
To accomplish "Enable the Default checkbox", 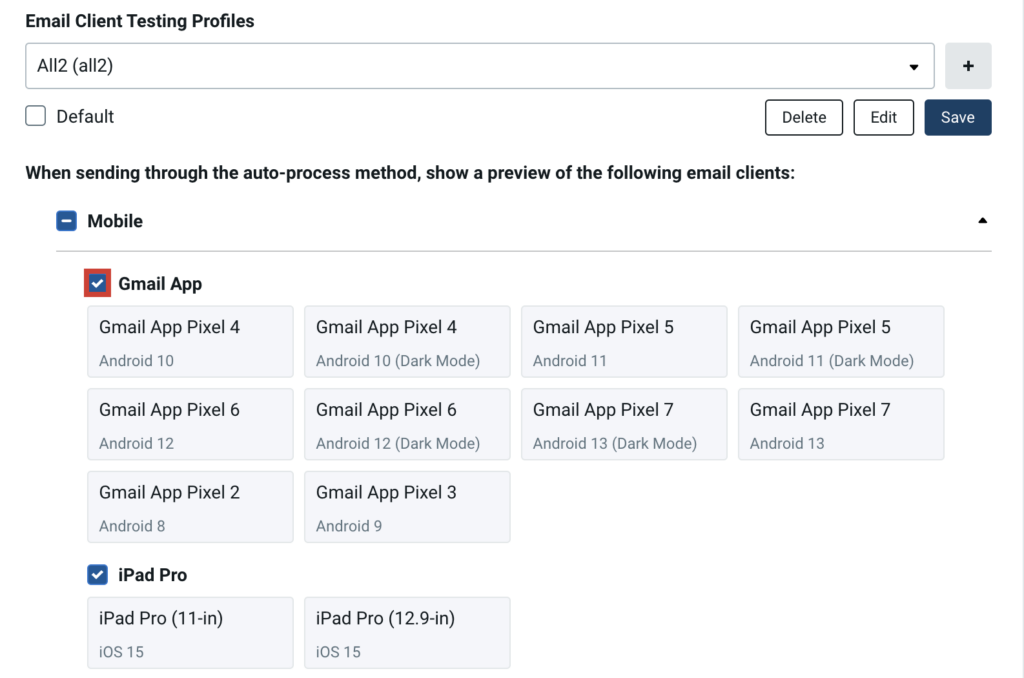I will pos(35,115).
